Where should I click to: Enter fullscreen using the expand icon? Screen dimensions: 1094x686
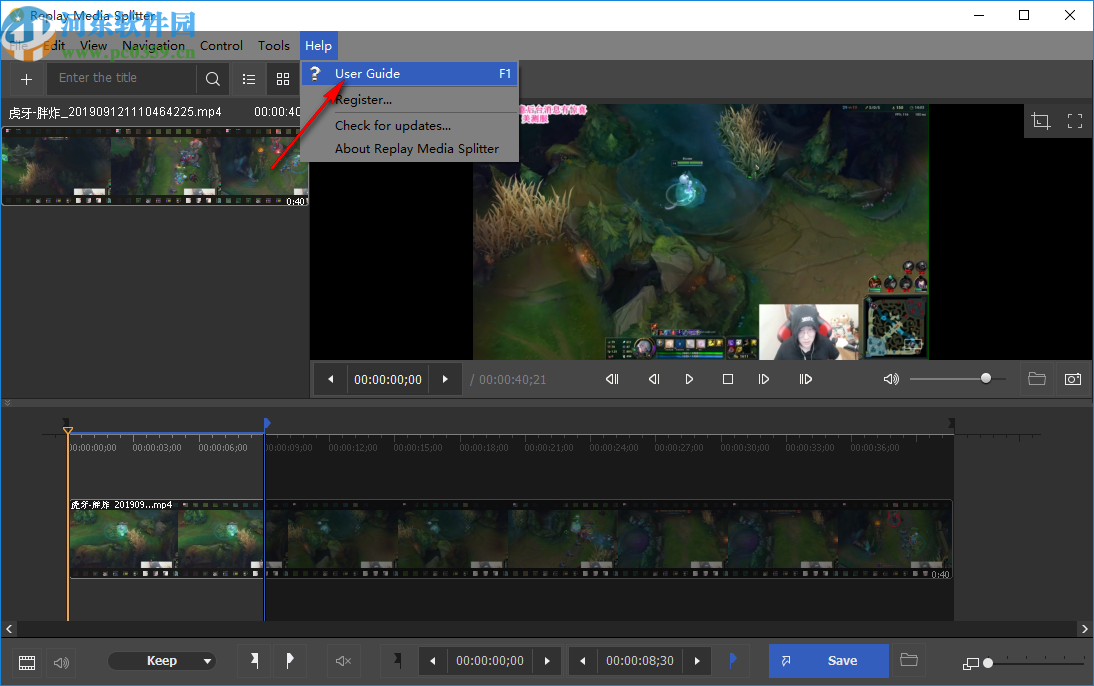click(x=1075, y=120)
